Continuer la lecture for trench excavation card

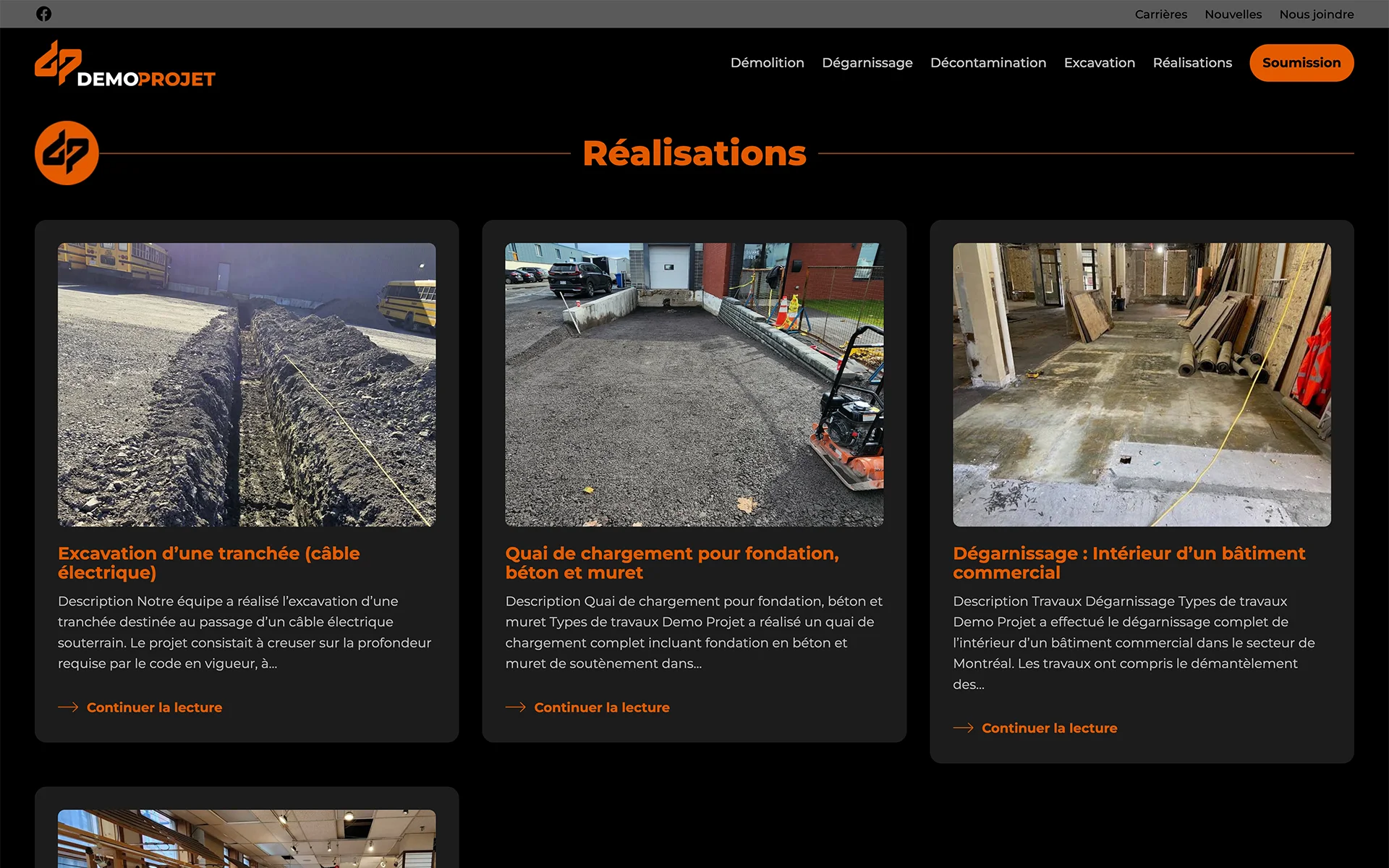click(154, 707)
